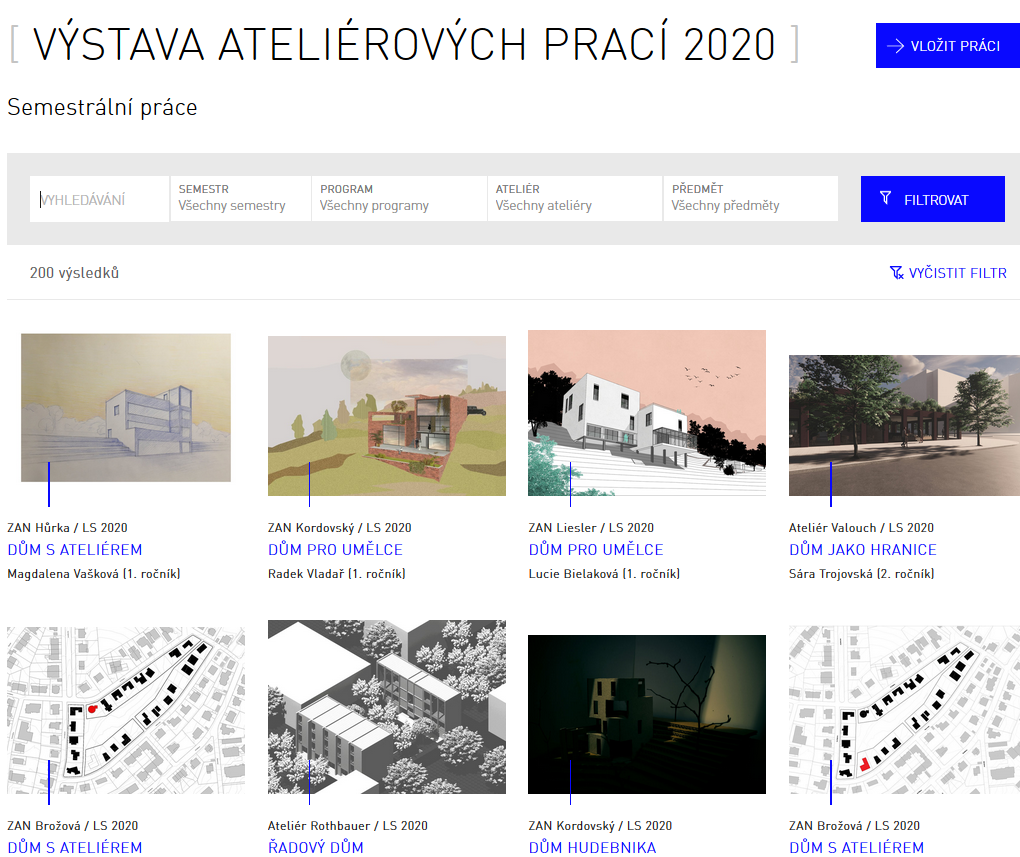Open the Program dropdown filter
This screenshot has width=1020, height=857.
point(399,198)
